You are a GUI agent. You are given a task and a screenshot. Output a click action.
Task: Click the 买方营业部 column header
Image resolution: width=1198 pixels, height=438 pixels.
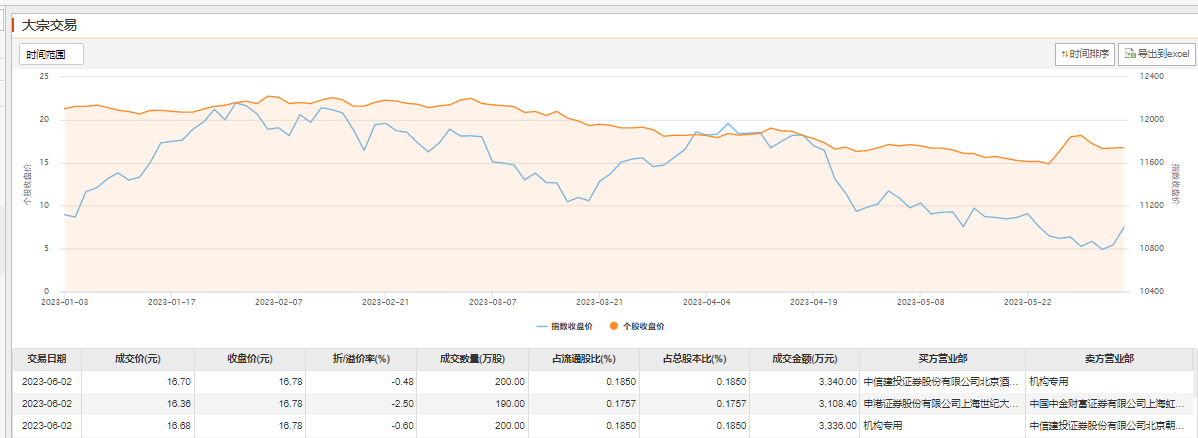point(942,359)
